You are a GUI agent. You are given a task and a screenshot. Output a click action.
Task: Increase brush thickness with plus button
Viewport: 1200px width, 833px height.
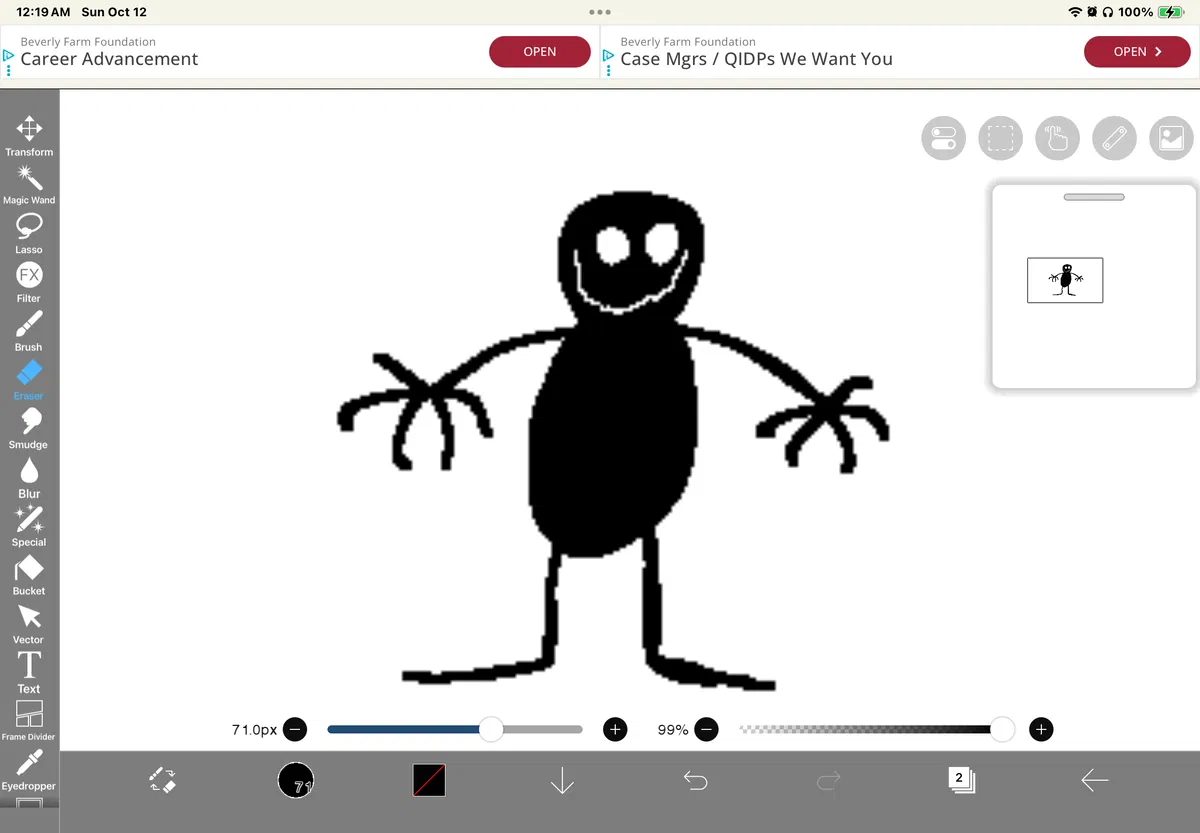pyautogui.click(x=615, y=729)
